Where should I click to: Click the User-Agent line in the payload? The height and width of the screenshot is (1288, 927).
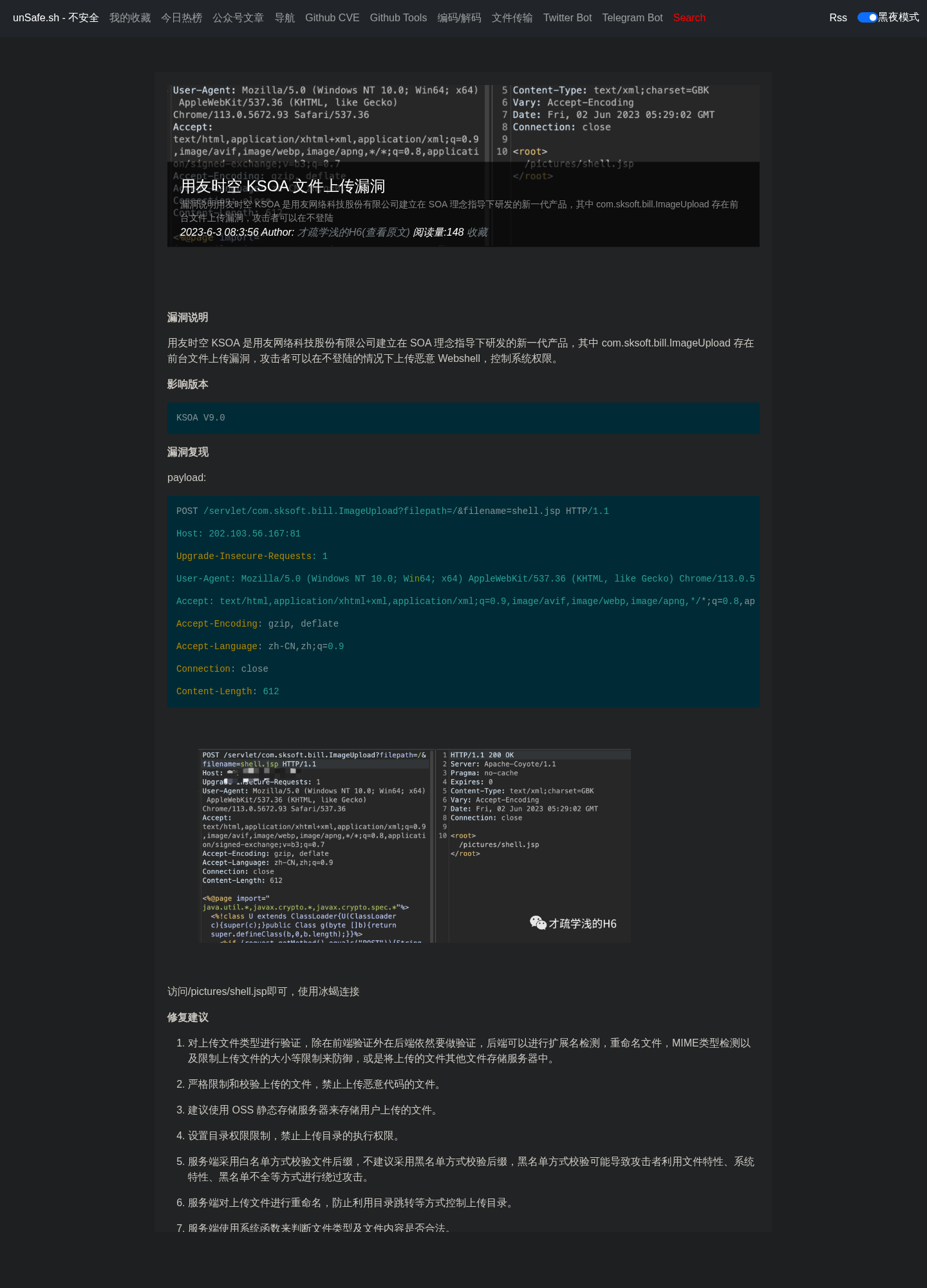[465, 579]
